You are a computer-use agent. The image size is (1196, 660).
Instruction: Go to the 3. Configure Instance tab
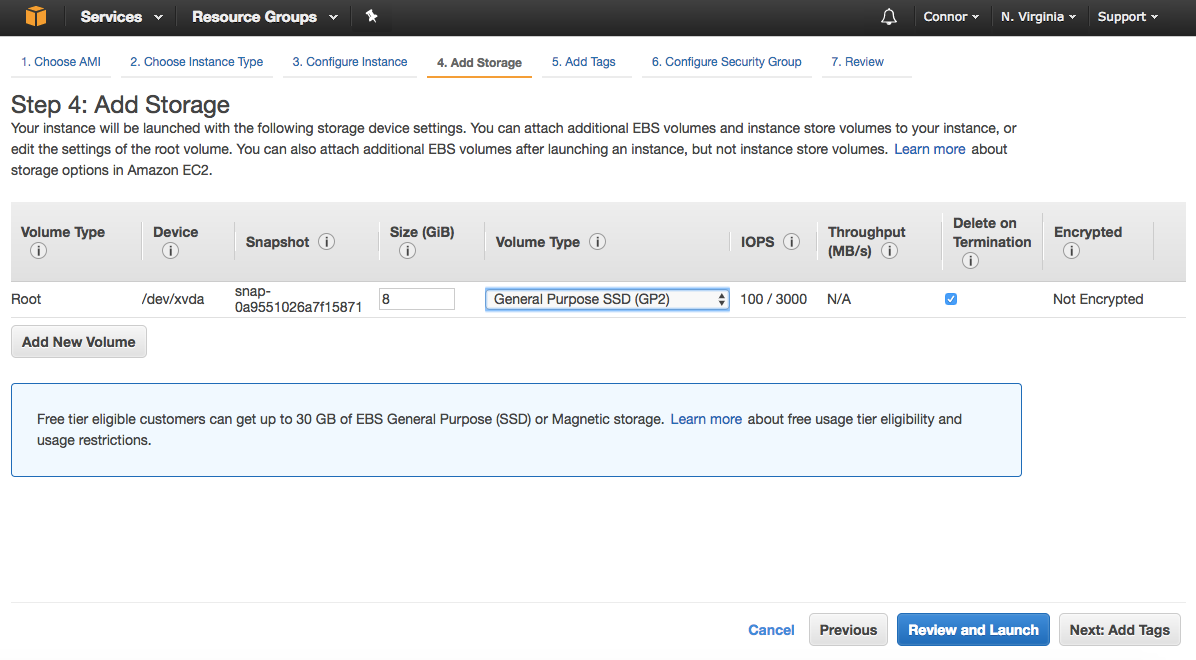click(350, 62)
